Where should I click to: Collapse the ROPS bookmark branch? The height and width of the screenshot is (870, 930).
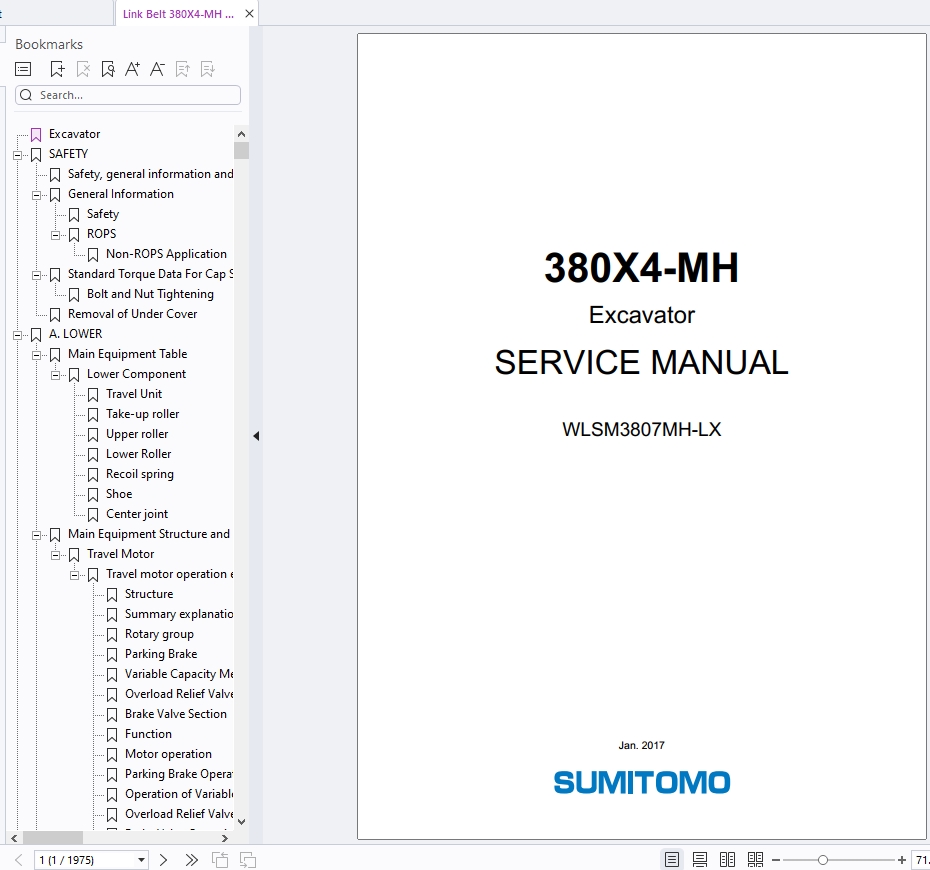(55, 235)
